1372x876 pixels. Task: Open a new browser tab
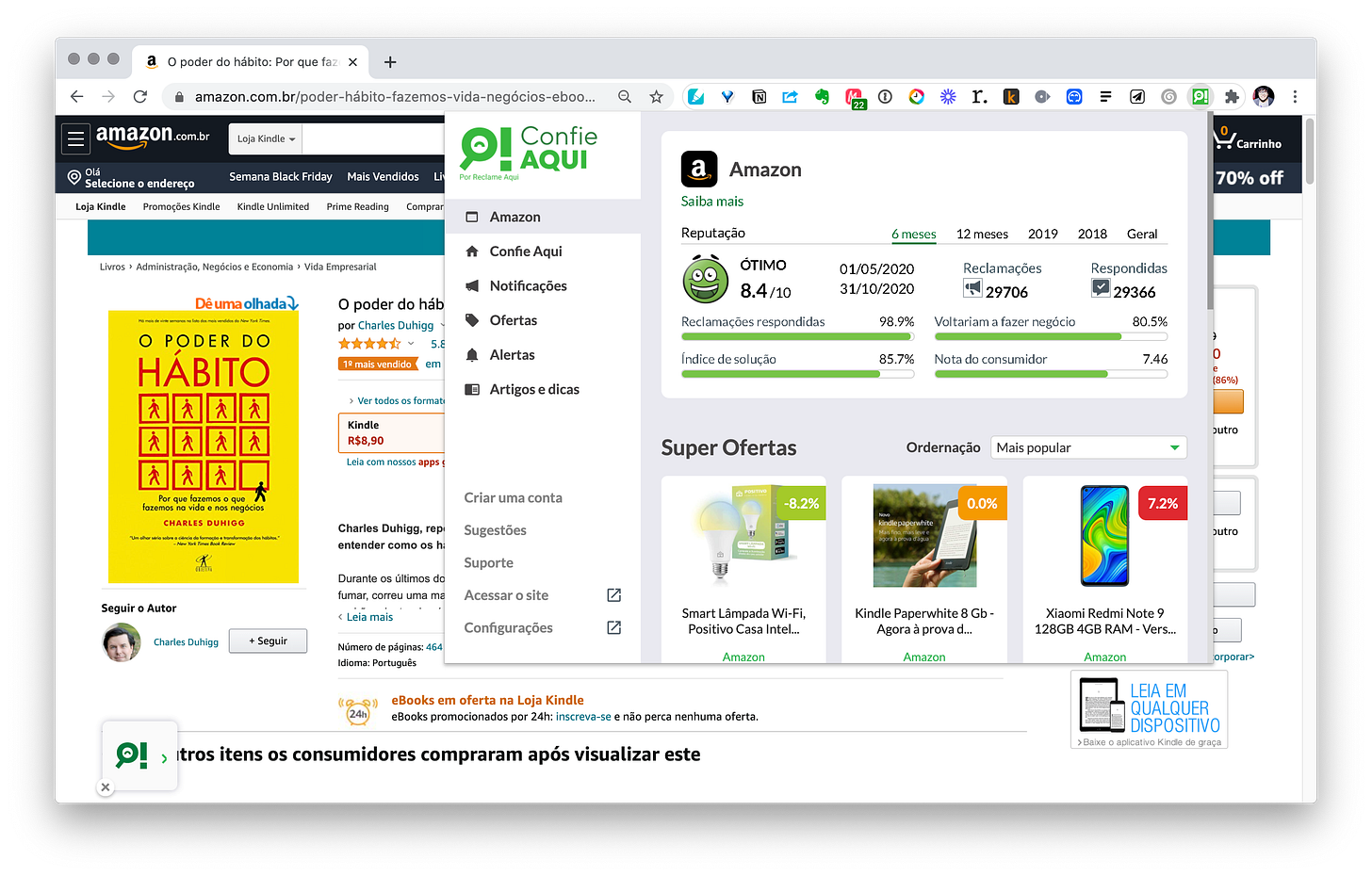pyautogui.click(x=390, y=62)
